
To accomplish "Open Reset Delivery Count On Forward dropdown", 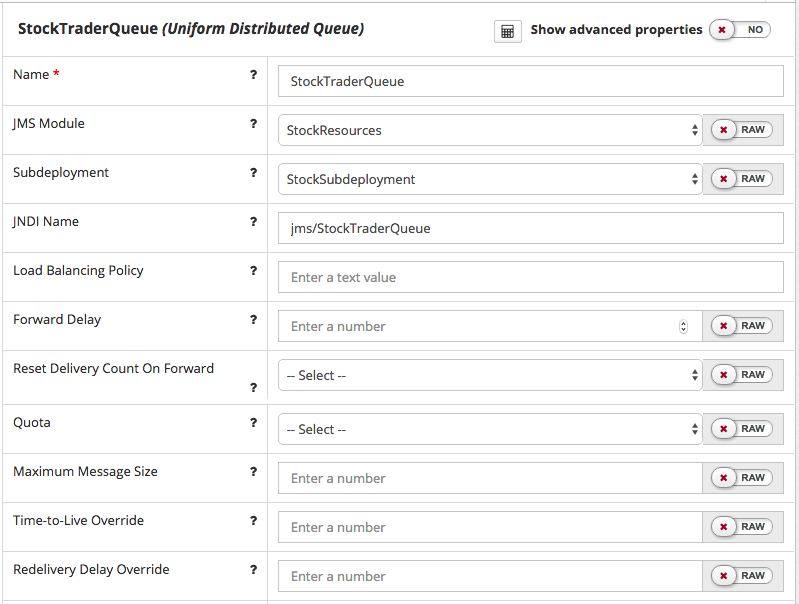I will tap(490, 375).
